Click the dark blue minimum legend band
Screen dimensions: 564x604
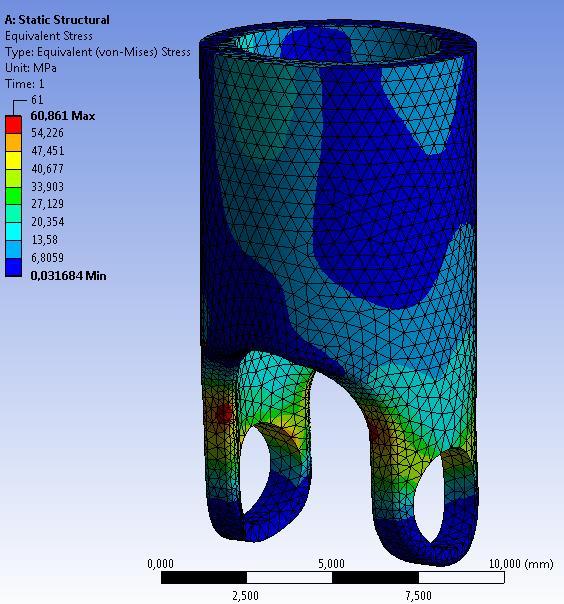pos(13,267)
